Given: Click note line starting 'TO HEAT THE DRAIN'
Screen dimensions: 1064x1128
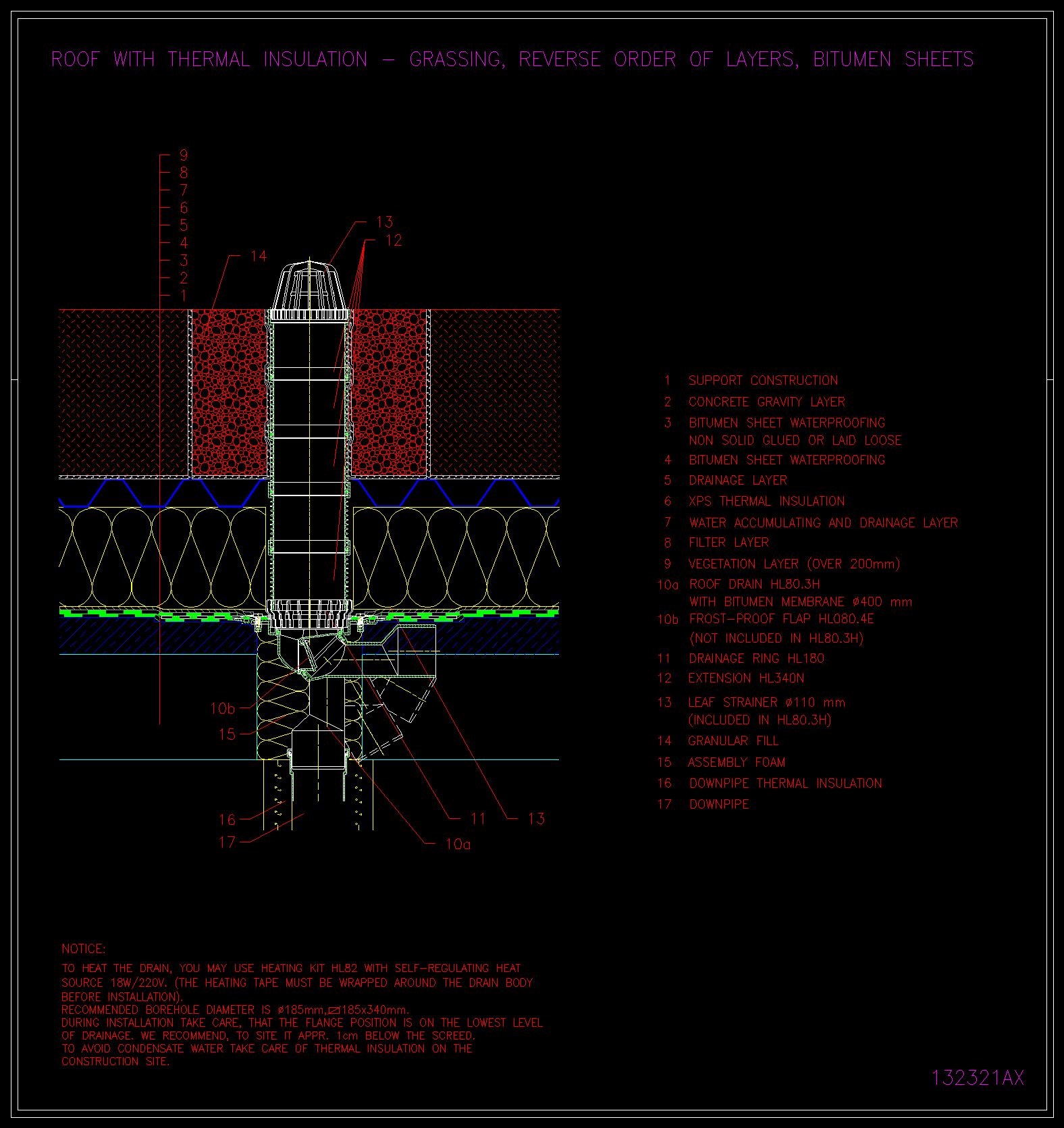Looking at the screenshot, I should (292, 969).
